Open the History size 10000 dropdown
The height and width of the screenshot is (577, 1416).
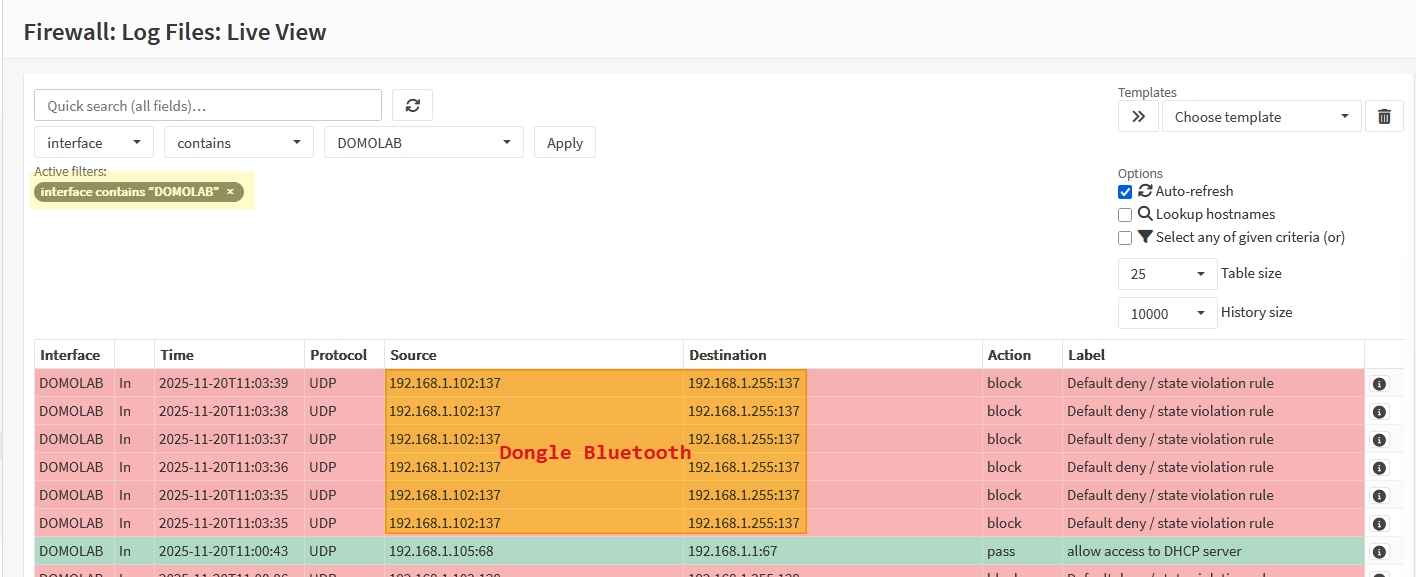pyautogui.click(x=1167, y=314)
